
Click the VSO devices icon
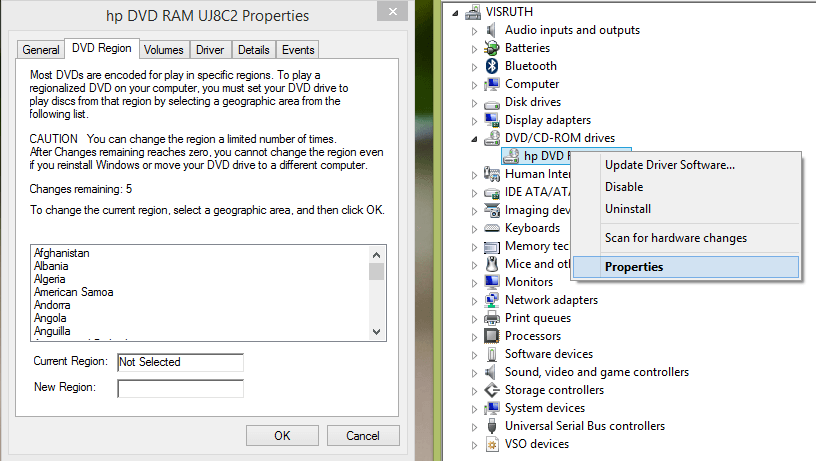click(492, 444)
